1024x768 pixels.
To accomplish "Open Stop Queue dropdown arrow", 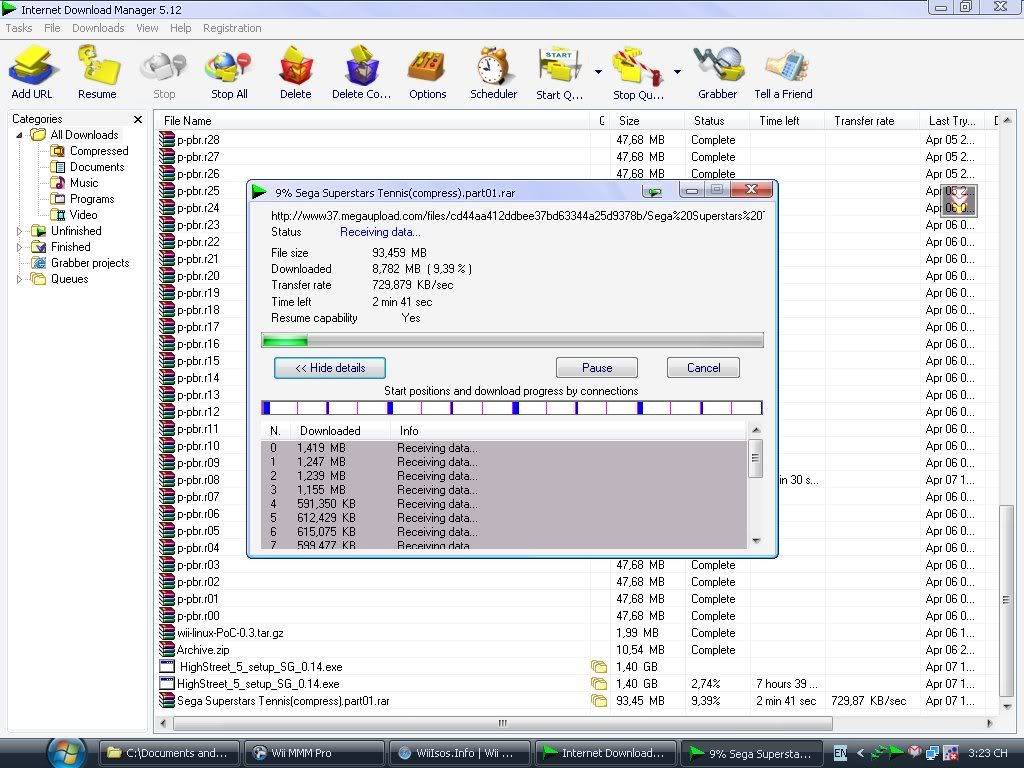I will [x=677, y=72].
